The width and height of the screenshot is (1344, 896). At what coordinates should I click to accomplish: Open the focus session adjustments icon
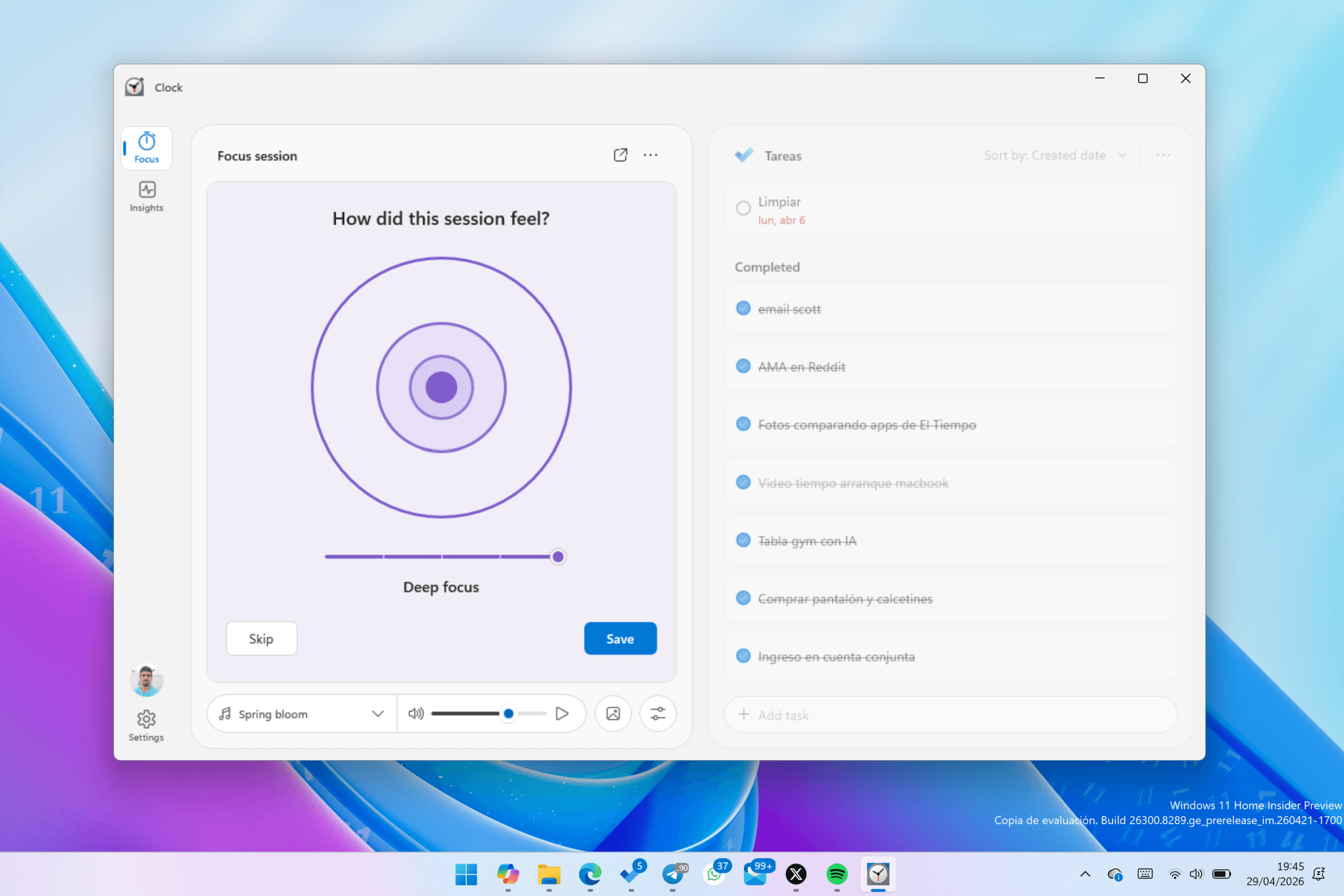click(x=658, y=713)
